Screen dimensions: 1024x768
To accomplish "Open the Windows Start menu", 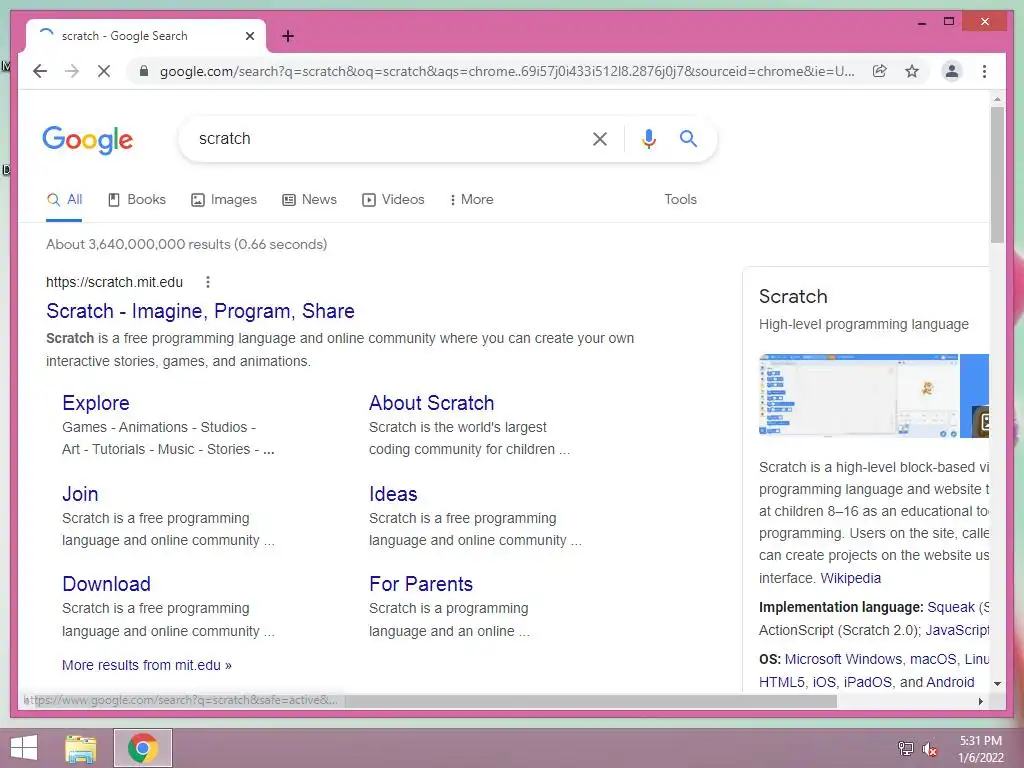I will (x=24, y=748).
